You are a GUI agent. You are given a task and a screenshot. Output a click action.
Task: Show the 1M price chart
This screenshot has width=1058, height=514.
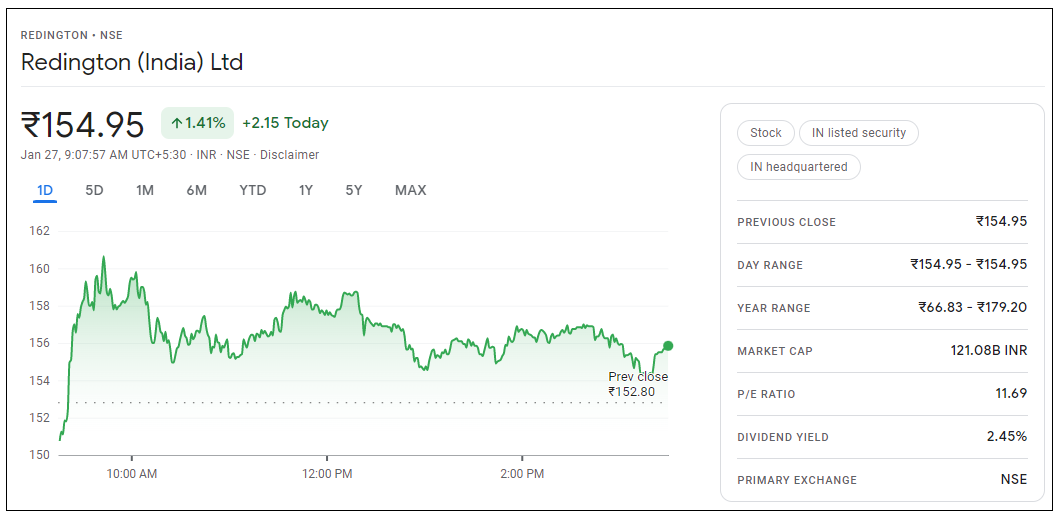pos(145,190)
